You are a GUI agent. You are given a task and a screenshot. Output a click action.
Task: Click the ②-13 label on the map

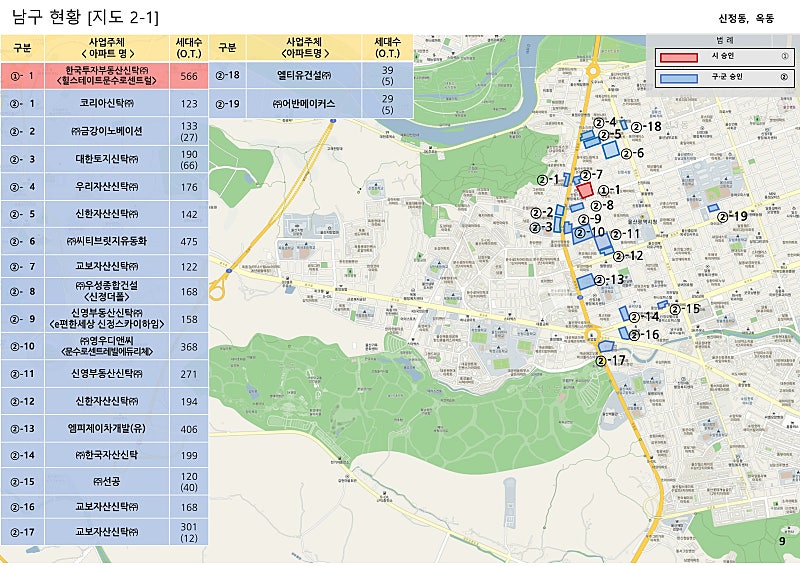[x=609, y=280]
